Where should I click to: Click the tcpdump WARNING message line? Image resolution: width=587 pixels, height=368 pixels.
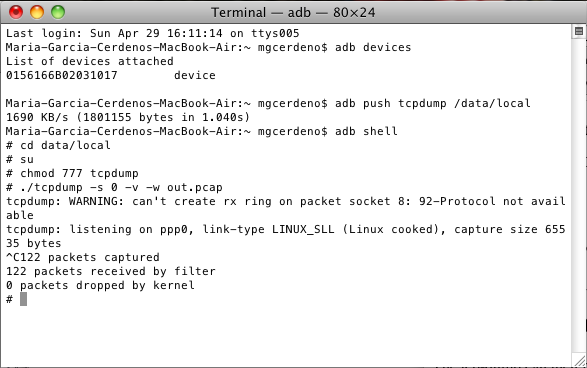pyautogui.click(x=286, y=209)
